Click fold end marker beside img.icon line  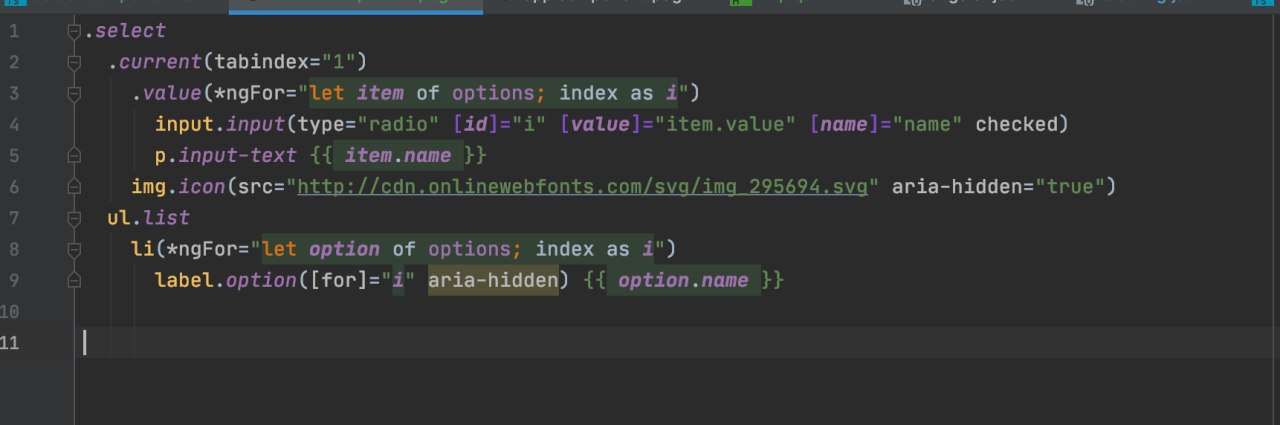(73, 187)
